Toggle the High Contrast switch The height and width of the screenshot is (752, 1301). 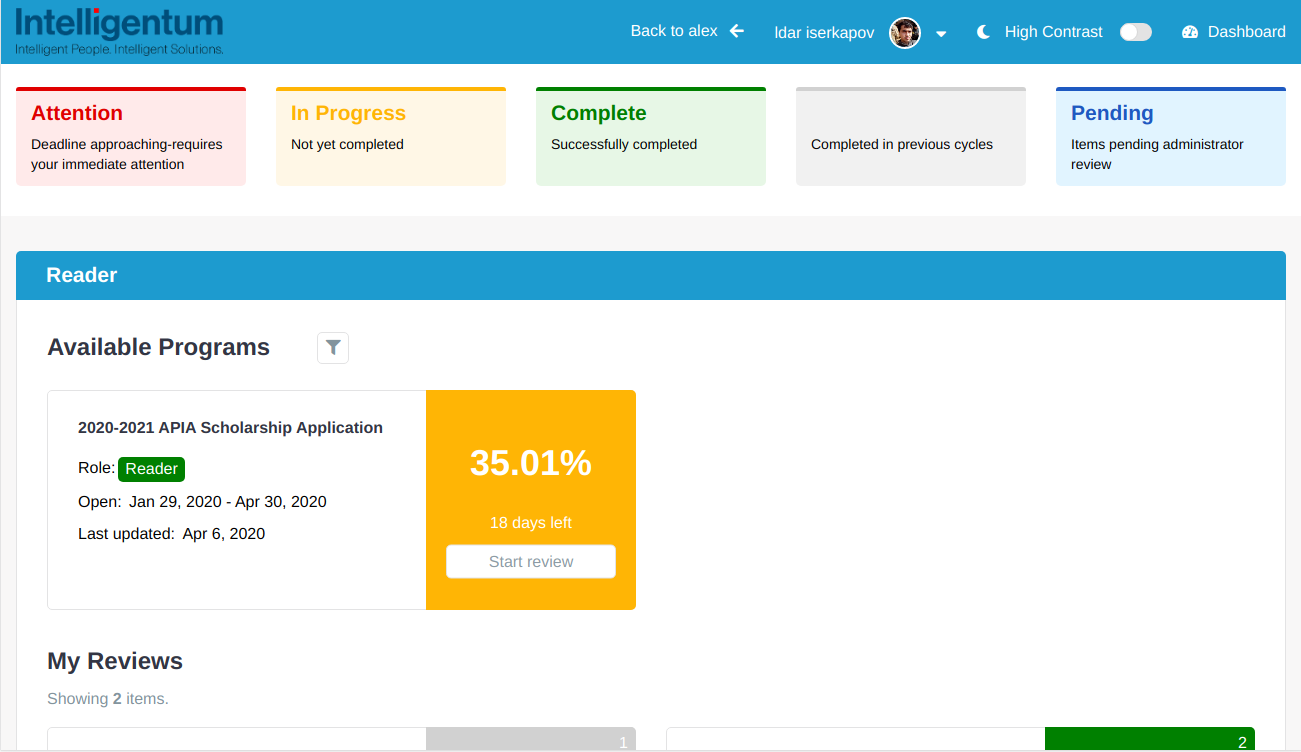pyautogui.click(x=1135, y=32)
